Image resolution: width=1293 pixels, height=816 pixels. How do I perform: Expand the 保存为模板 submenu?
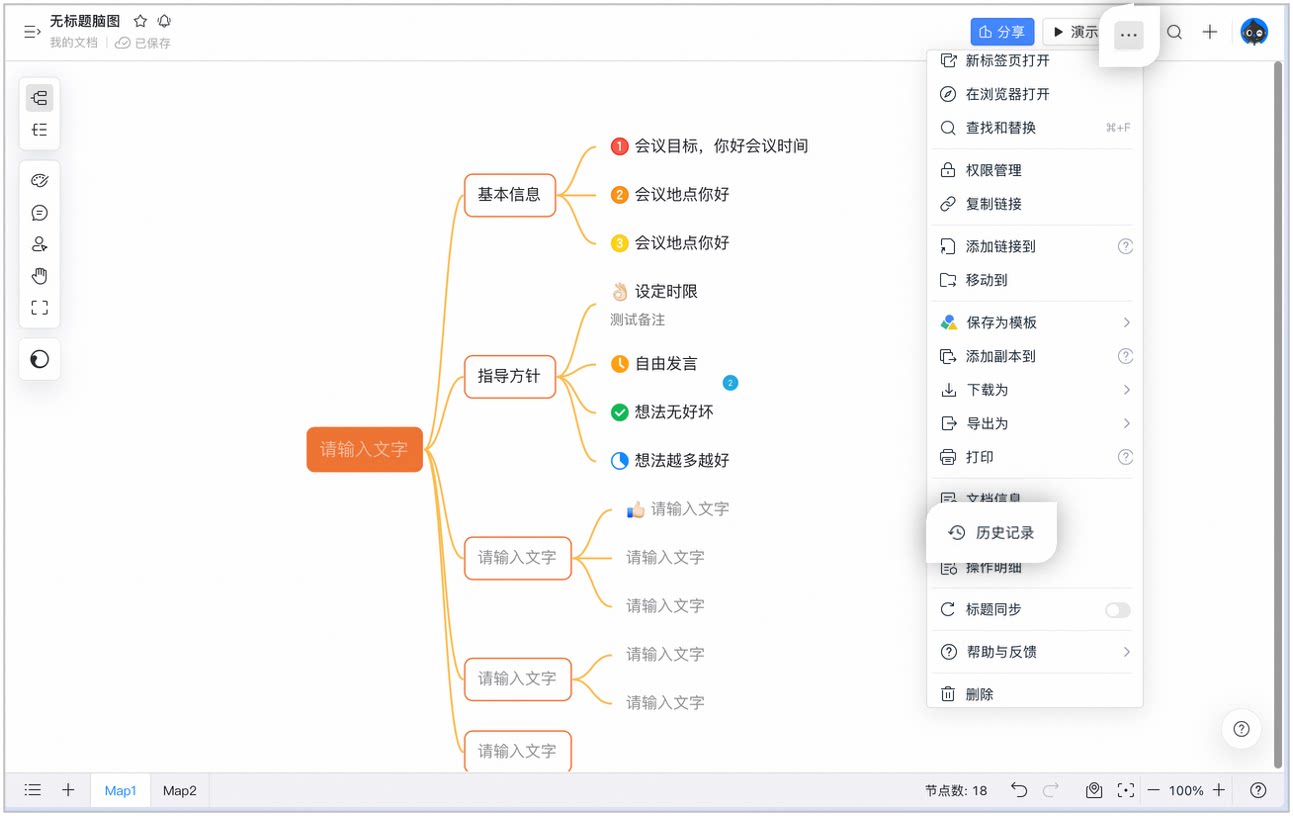point(1035,322)
